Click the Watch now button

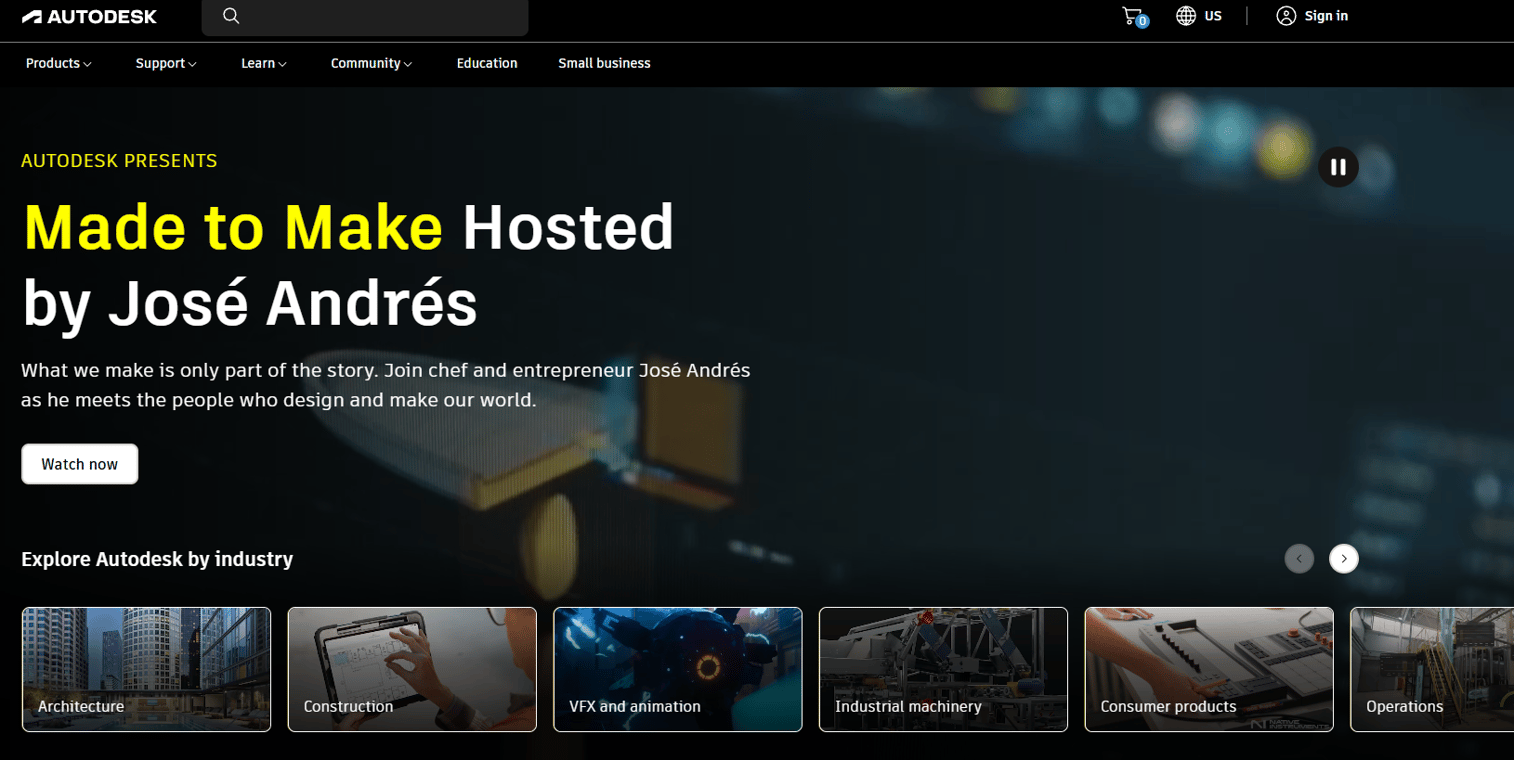point(80,464)
